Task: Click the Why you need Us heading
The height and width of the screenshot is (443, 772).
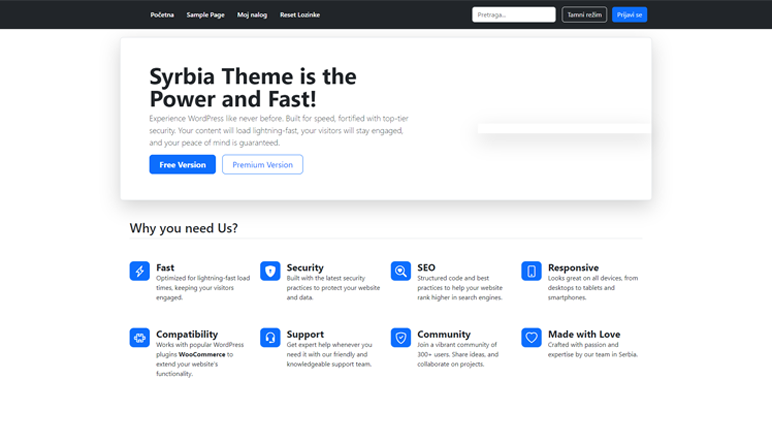Action: point(184,228)
